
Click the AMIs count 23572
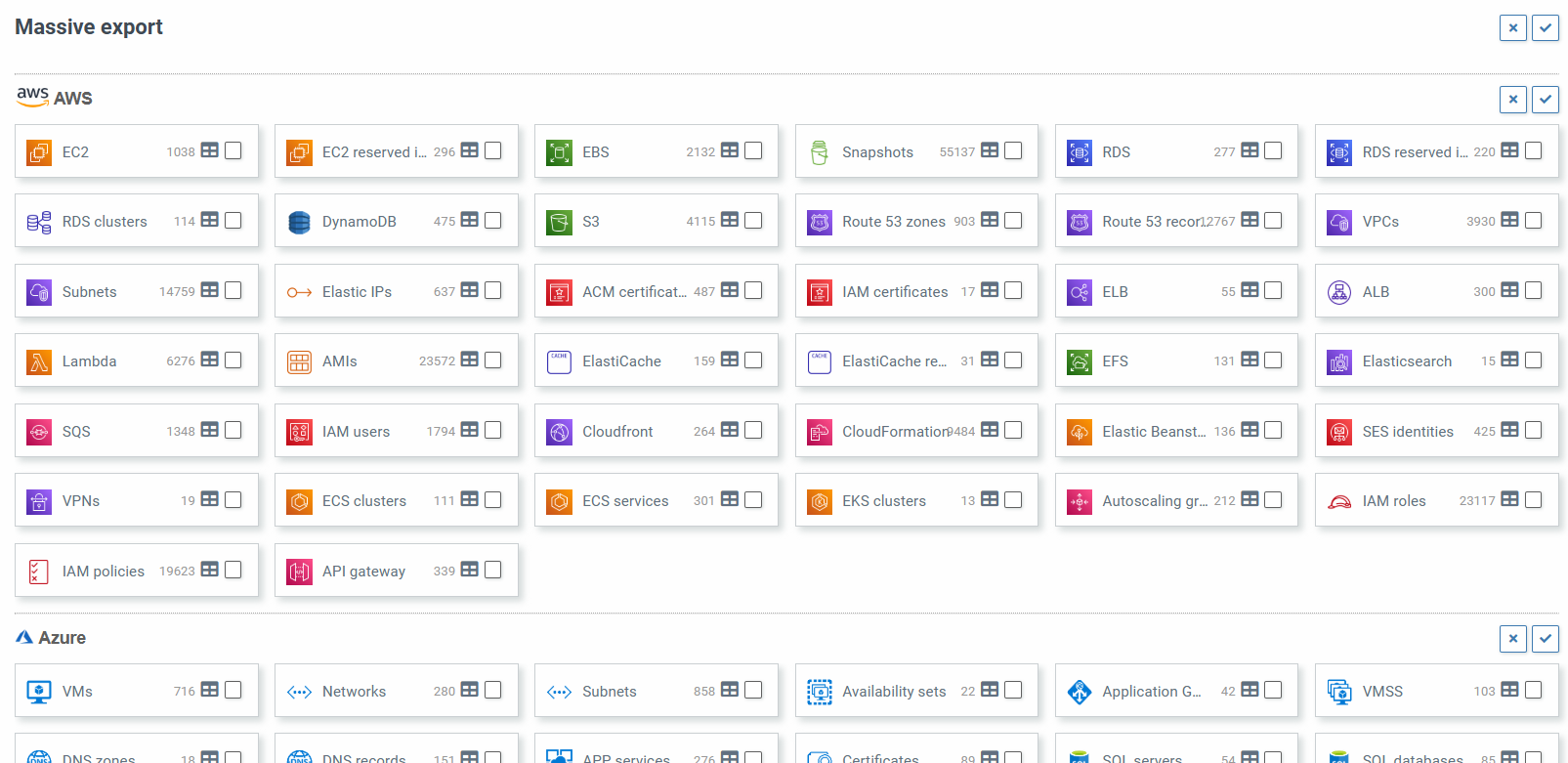click(437, 361)
